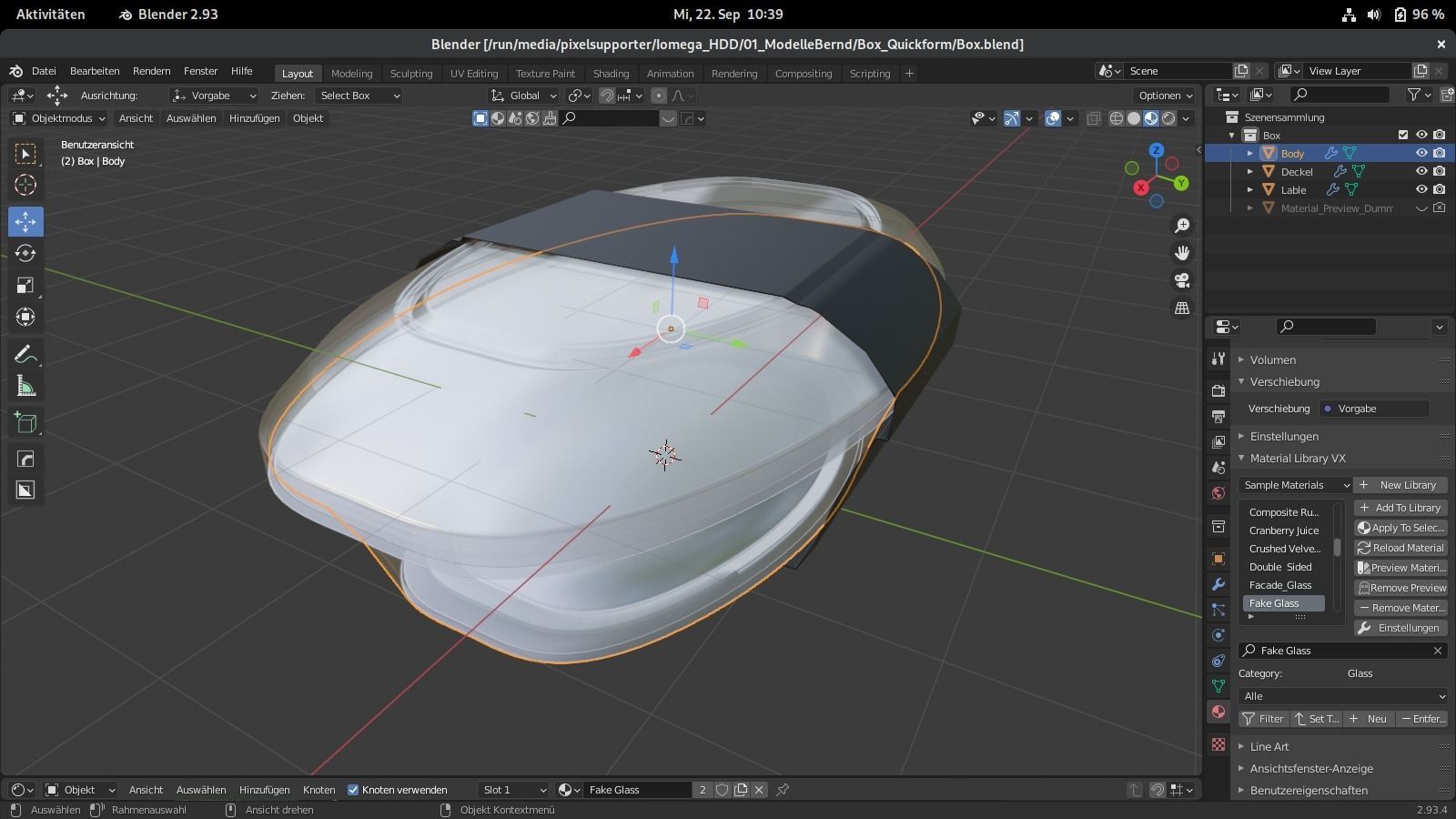
Task: Toggle X-ray mode in viewport header
Action: pyautogui.click(x=1094, y=118)
